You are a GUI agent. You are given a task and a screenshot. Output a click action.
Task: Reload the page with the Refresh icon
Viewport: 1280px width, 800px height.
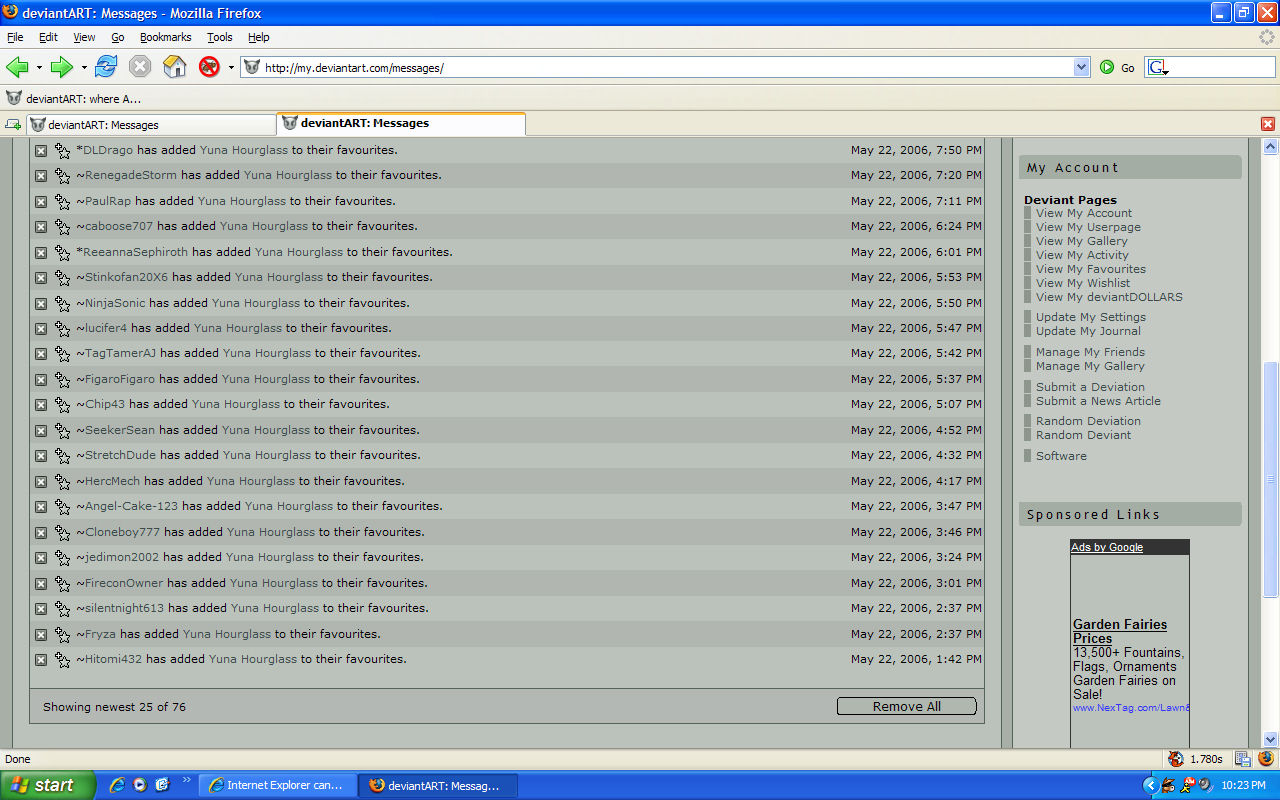tap(106, 67)
